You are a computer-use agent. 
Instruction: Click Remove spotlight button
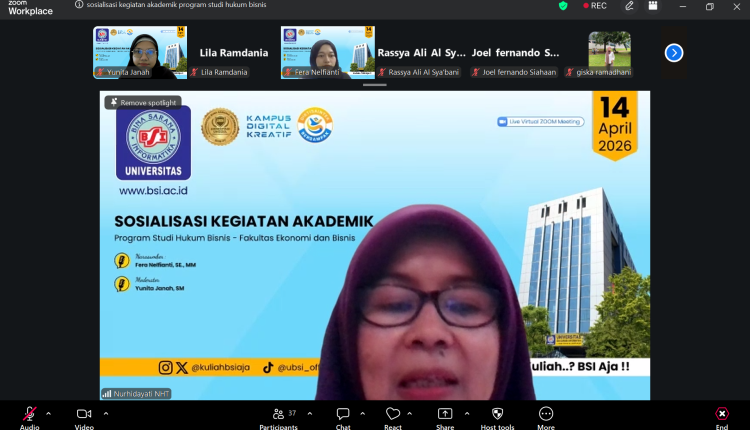[x=143, y=102]
